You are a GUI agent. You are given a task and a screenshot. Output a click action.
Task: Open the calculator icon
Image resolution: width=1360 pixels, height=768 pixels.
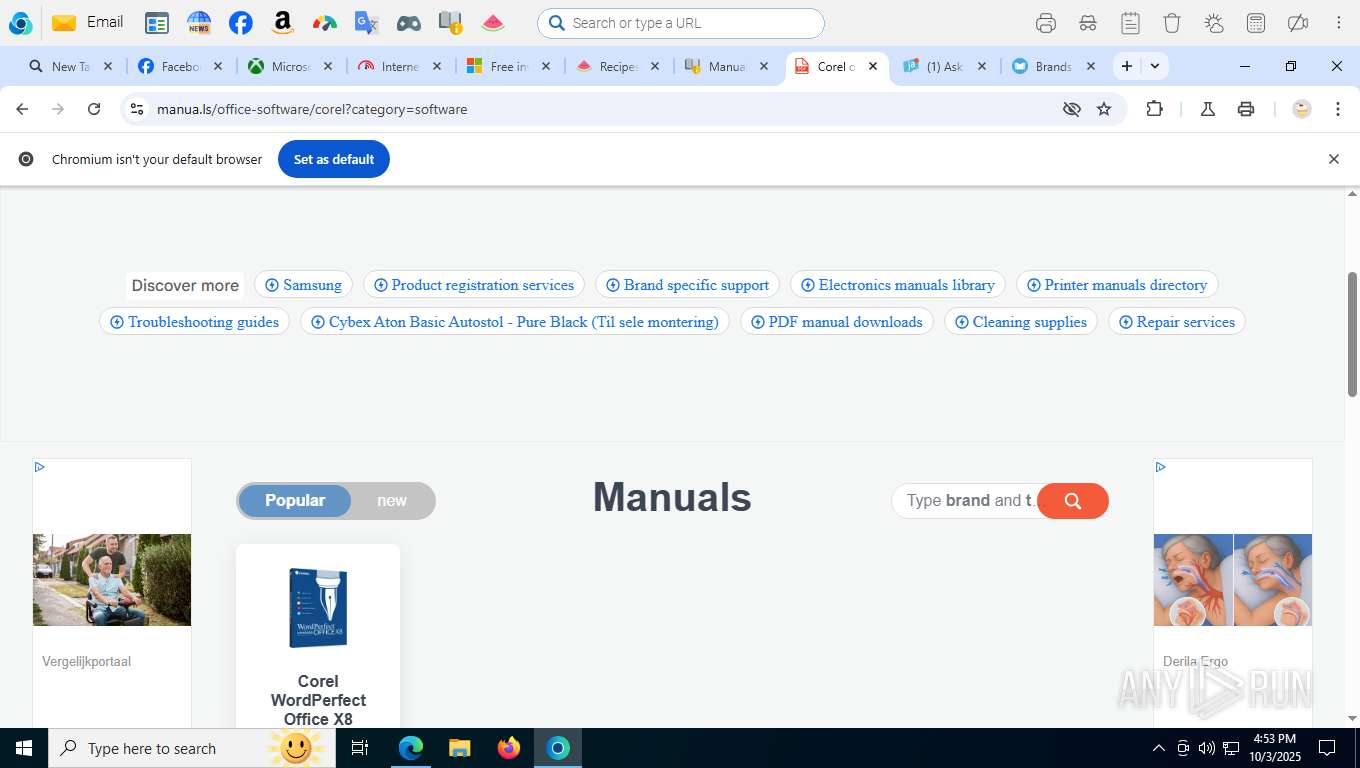tap(1256, 23)
